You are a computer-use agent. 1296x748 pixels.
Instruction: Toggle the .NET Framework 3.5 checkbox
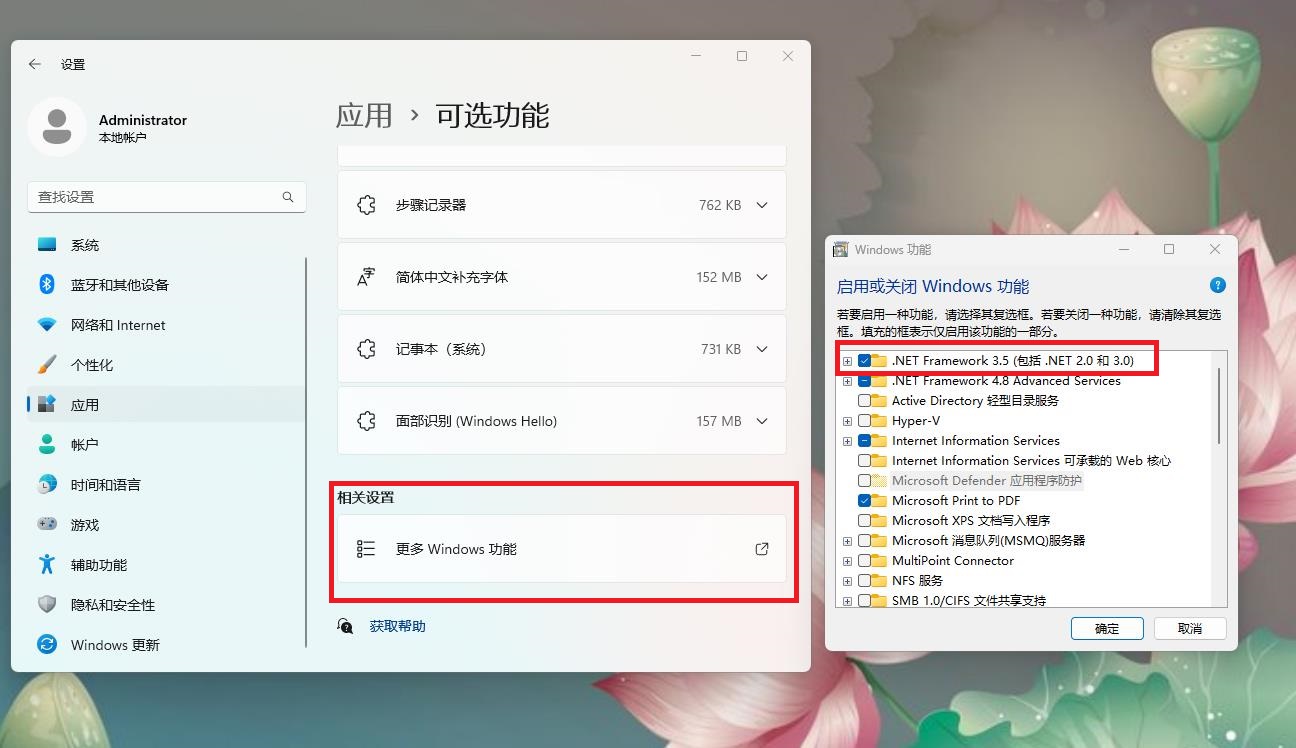click(864, 361)
